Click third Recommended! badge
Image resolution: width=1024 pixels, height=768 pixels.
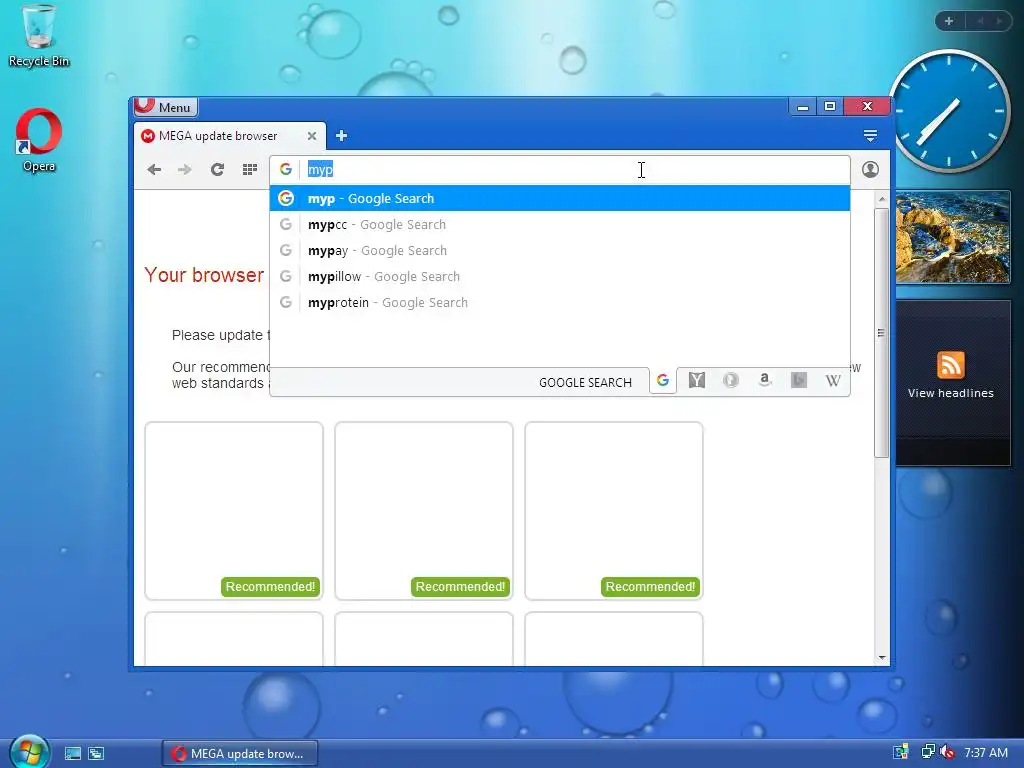[x=650, y=586]
